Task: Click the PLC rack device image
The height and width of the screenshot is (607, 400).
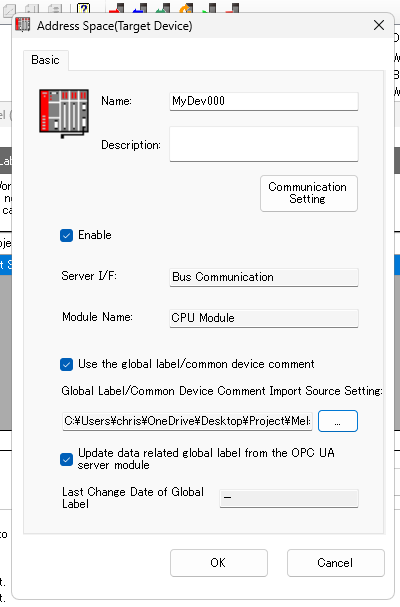Action: coord(64,113)
